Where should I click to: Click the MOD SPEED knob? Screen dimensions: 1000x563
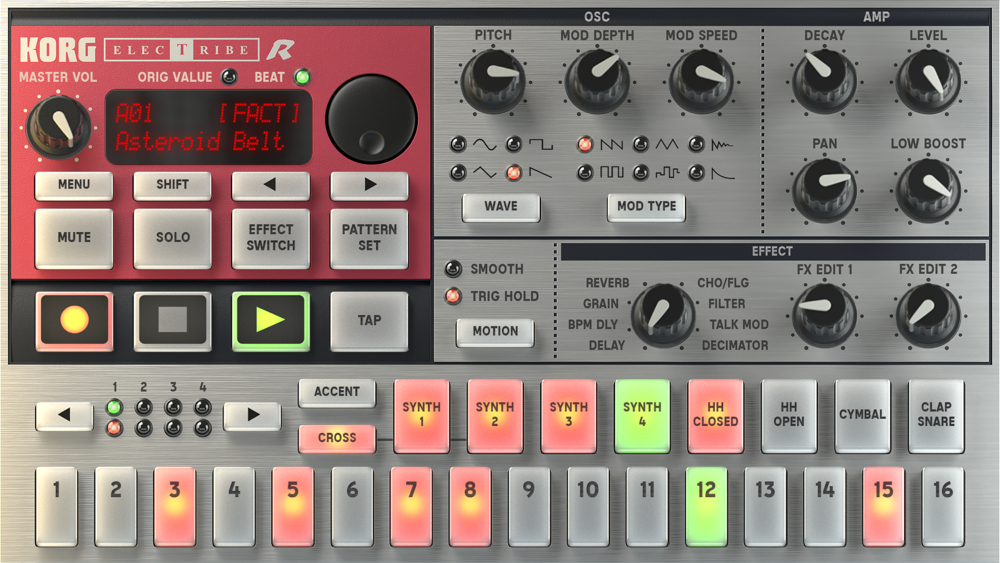702,82
